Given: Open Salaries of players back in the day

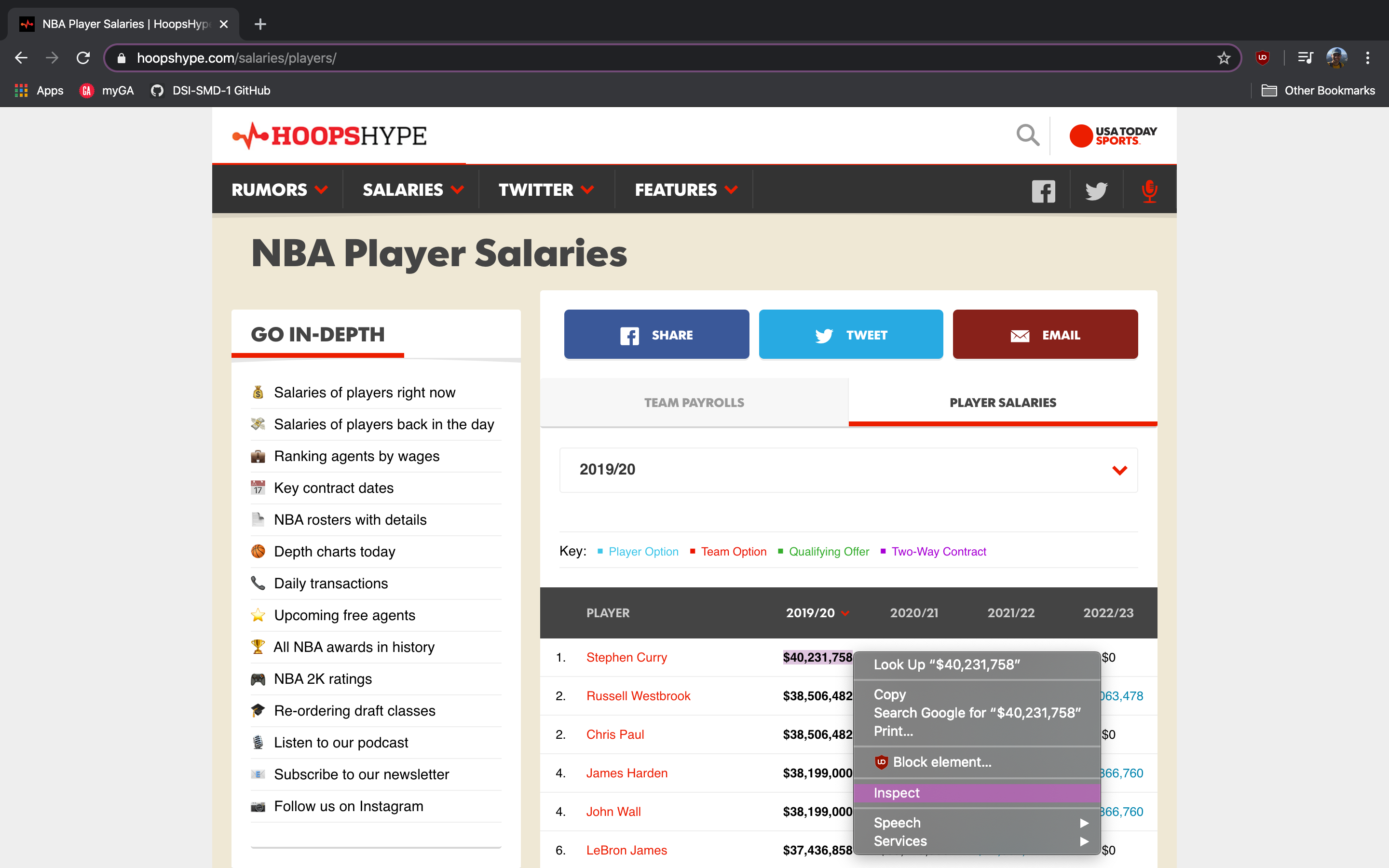Looking at the screenshot, I should tap(384, 424).
